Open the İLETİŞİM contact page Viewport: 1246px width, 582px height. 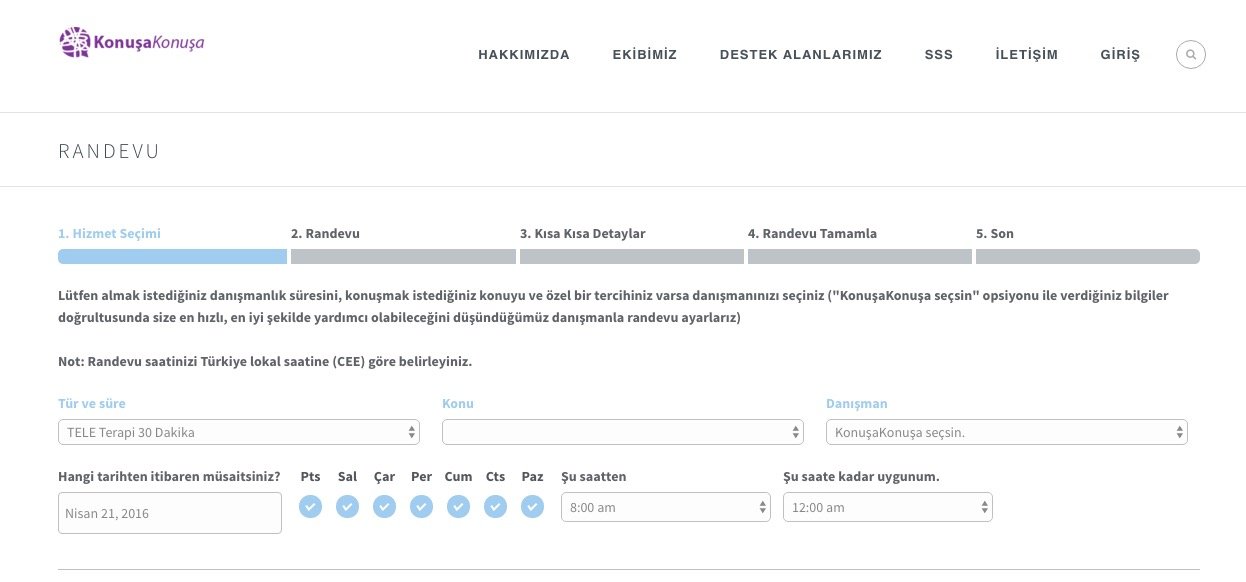point(1026,55)
